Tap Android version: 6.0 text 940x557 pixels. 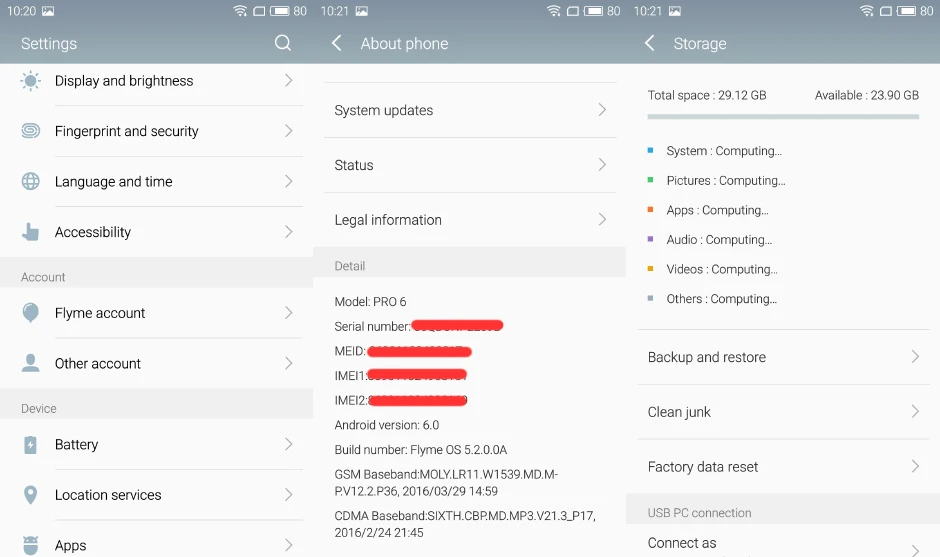[387, 425]
